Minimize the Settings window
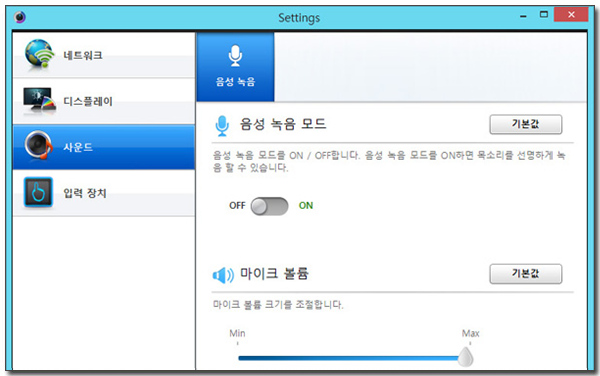600x376 pixels. pyautogui.click(x=523, y=16)
